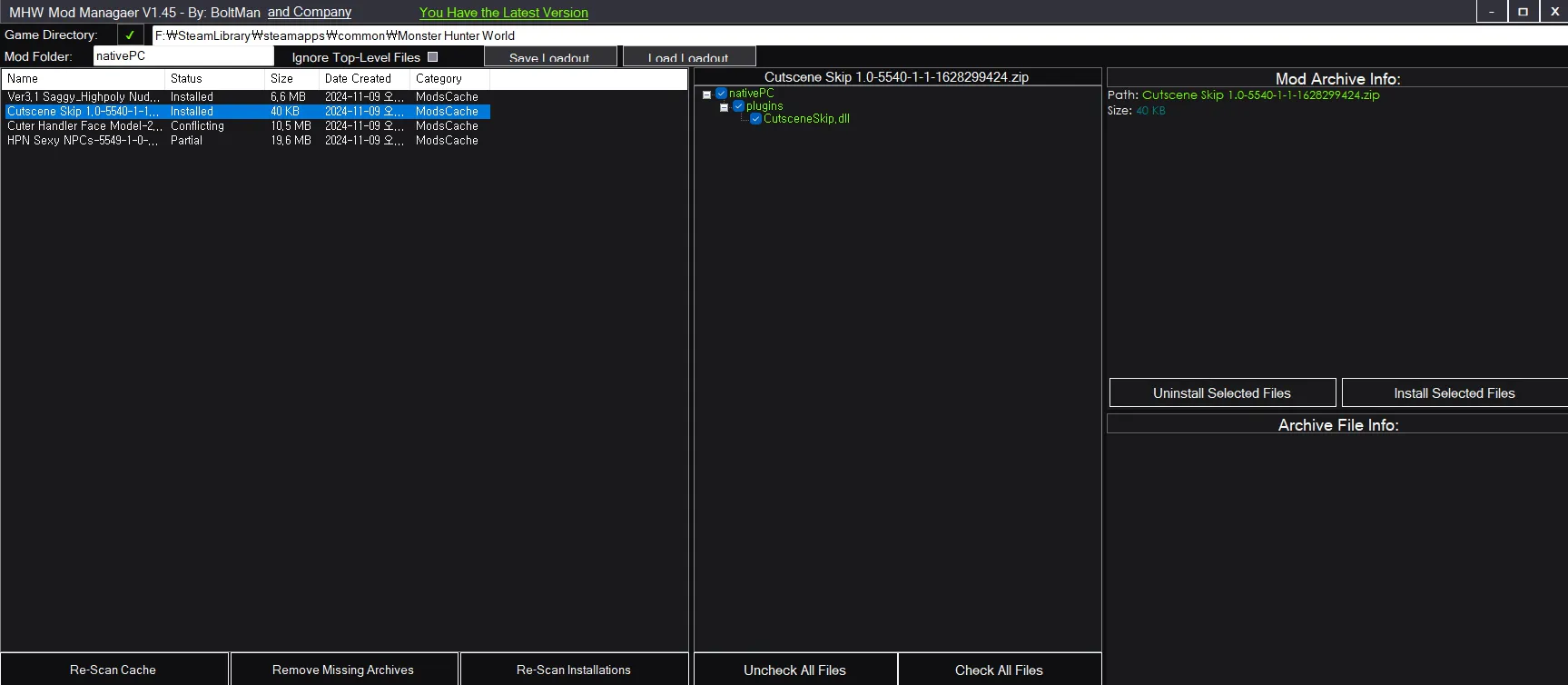The image size is (1568, 685).
Task: Uncheck the plugins folder checkbox
Action: click(x=738, y=106)
